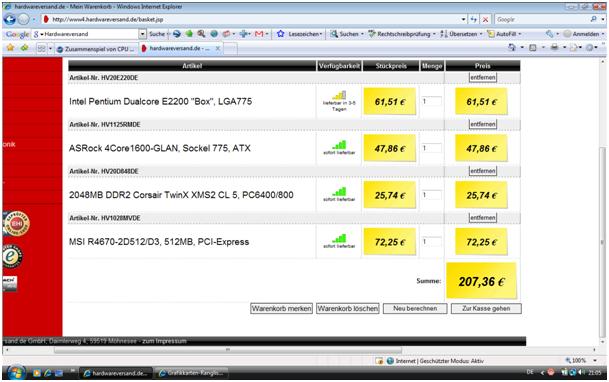Open the Google toolbar search box dropdown
Screen dimensions: 609x382
(x=142, y=34)
